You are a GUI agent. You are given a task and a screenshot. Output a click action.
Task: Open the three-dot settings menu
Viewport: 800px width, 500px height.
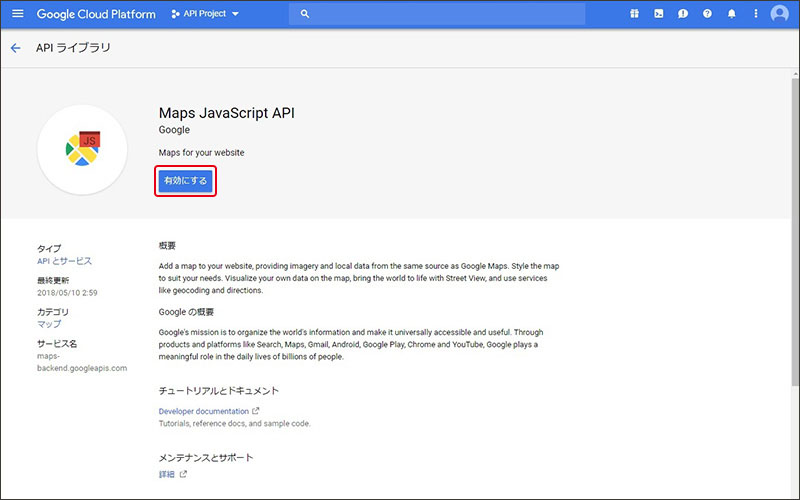(x=756, y=14)
